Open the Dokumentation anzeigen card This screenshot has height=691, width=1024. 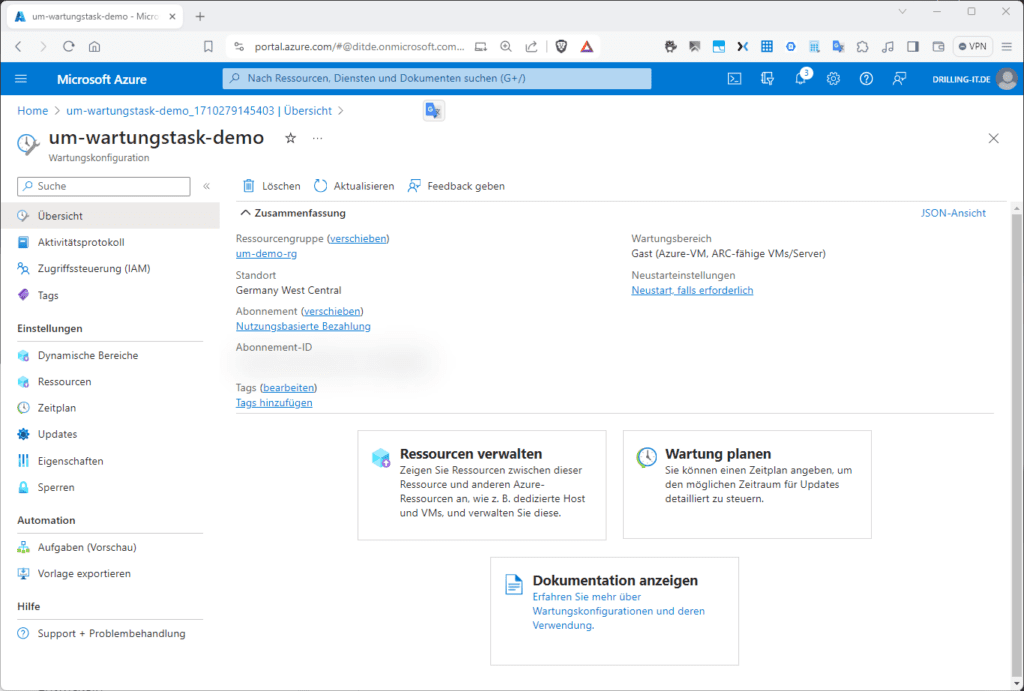coord(615,611)
